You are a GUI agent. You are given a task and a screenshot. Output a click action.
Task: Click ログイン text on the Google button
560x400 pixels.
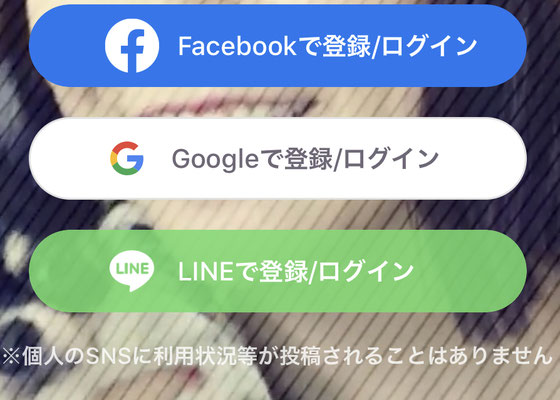(x=391, y=158)
